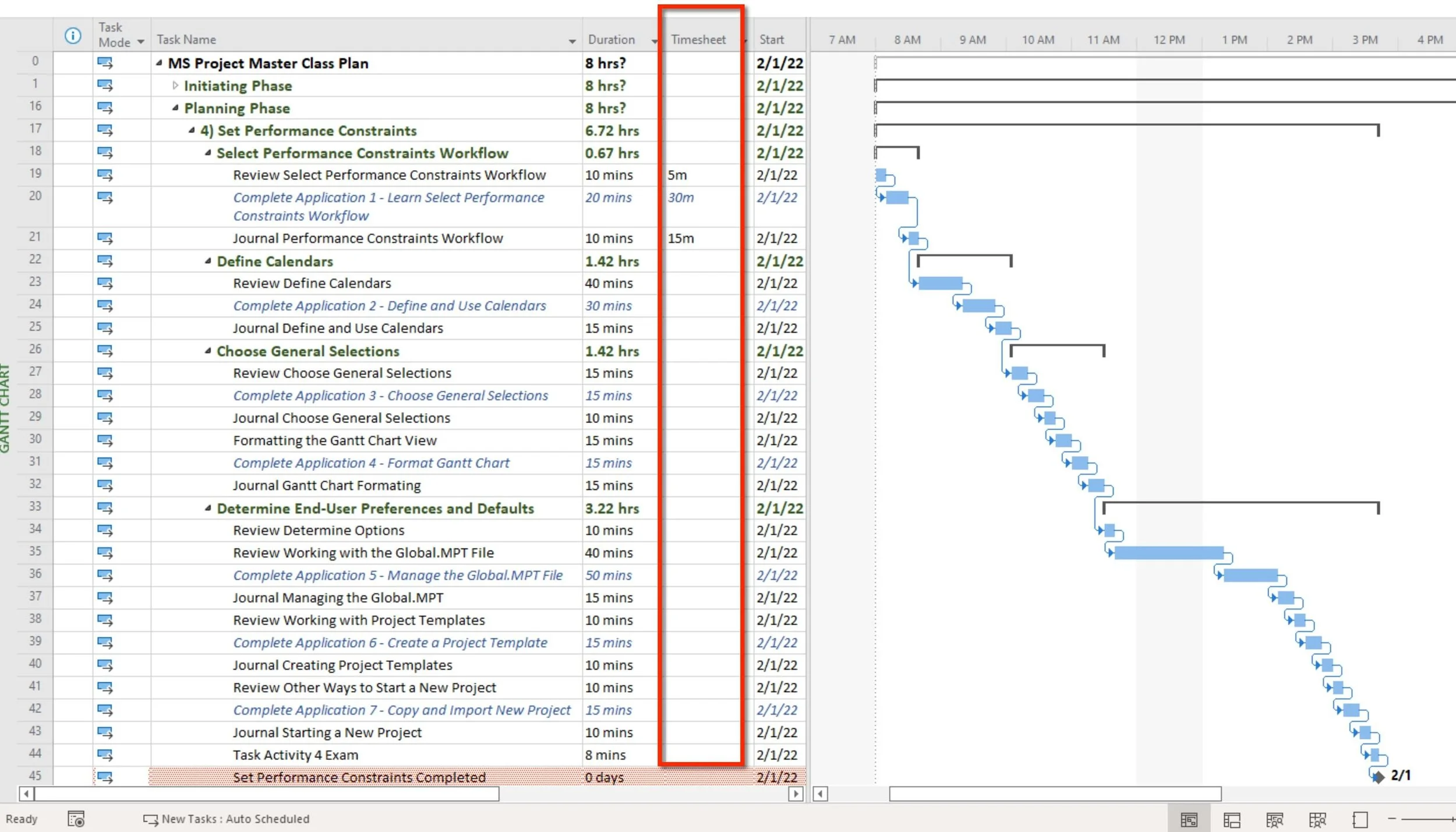
Task: Collapse the Planning Phase summary task
Action: [x=175, y=108]
